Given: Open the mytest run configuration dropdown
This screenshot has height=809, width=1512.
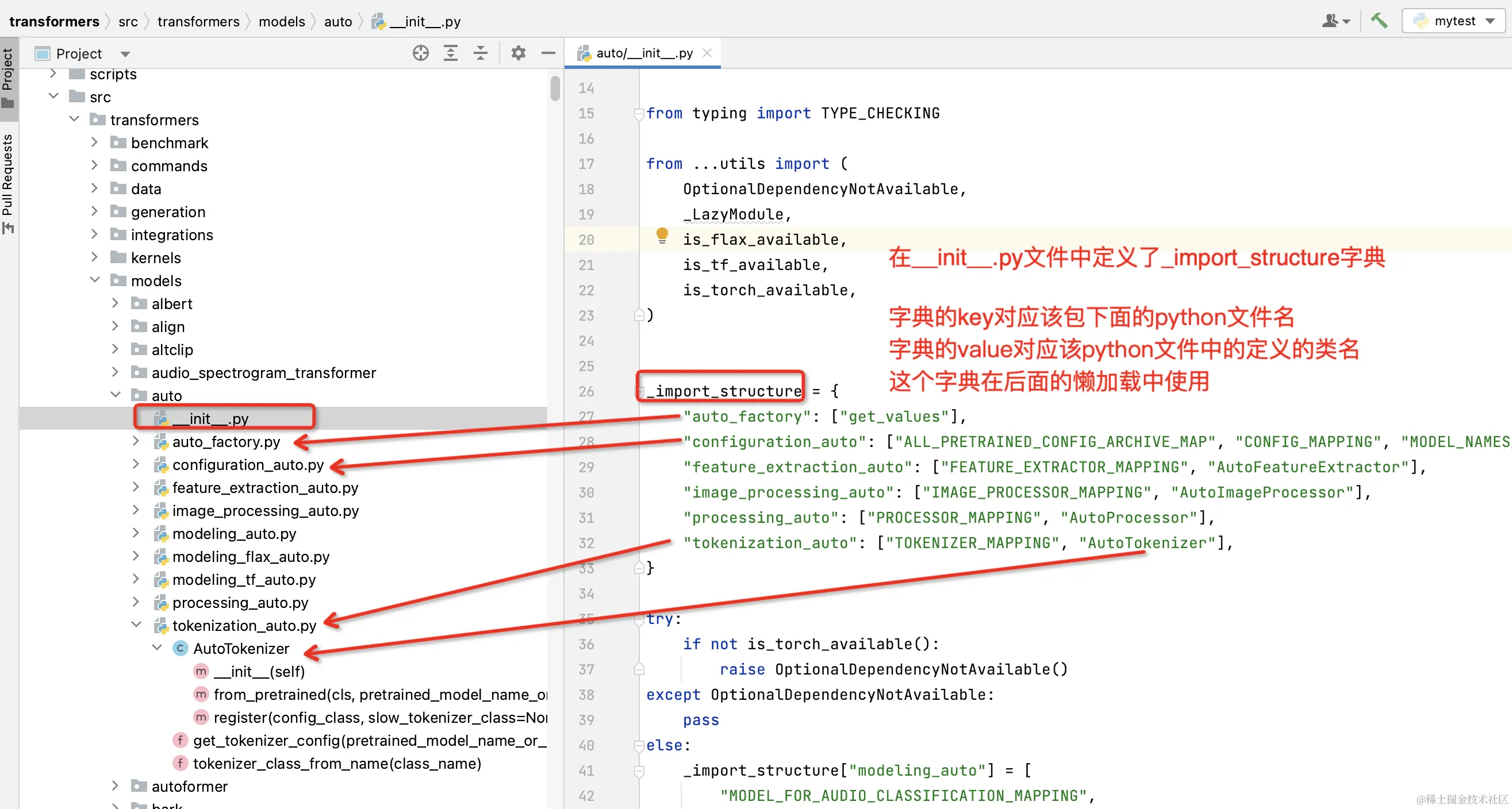Looking at the screenshot, I should click(1453, 21).
